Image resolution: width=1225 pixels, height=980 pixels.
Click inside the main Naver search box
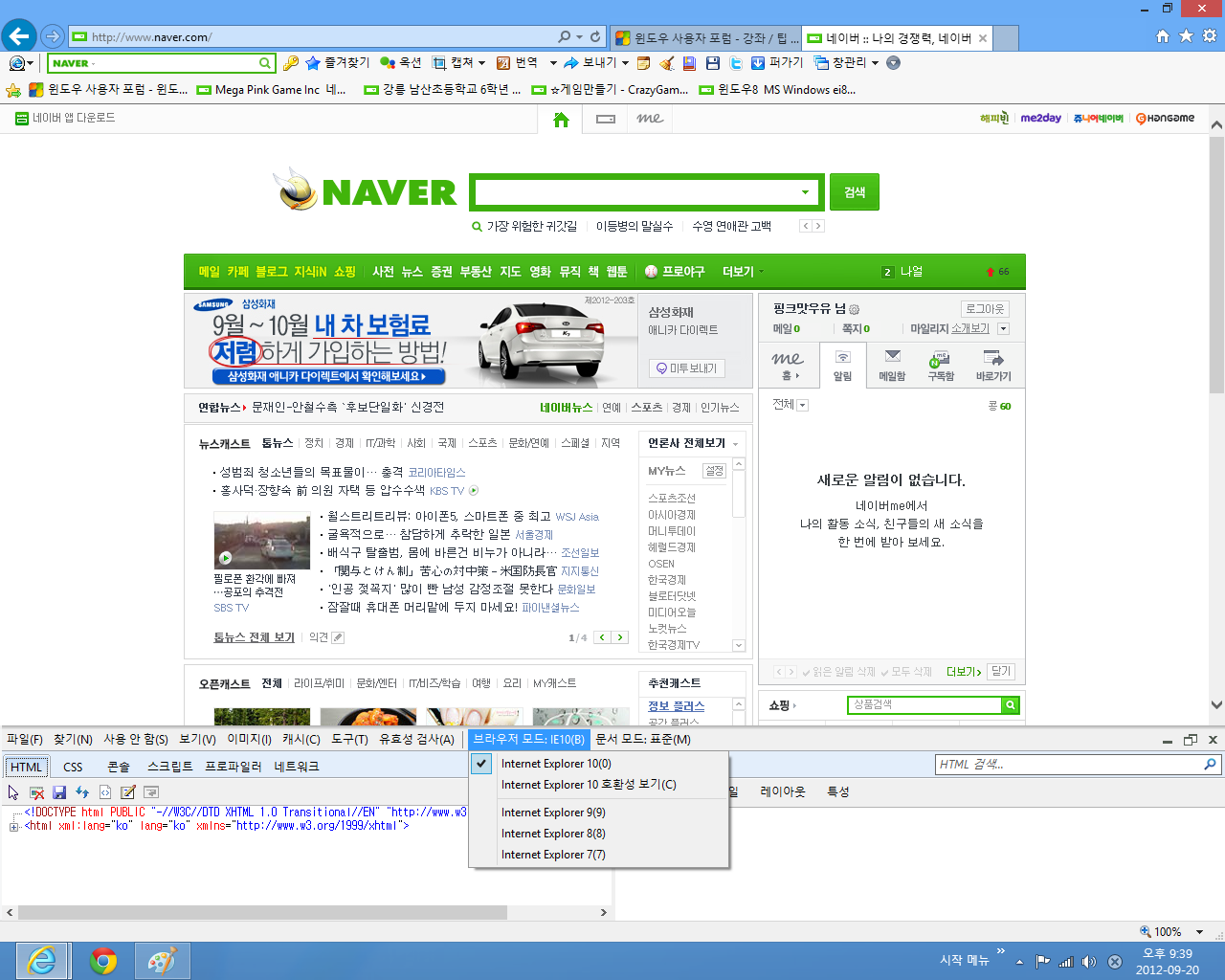coord(636,192)
